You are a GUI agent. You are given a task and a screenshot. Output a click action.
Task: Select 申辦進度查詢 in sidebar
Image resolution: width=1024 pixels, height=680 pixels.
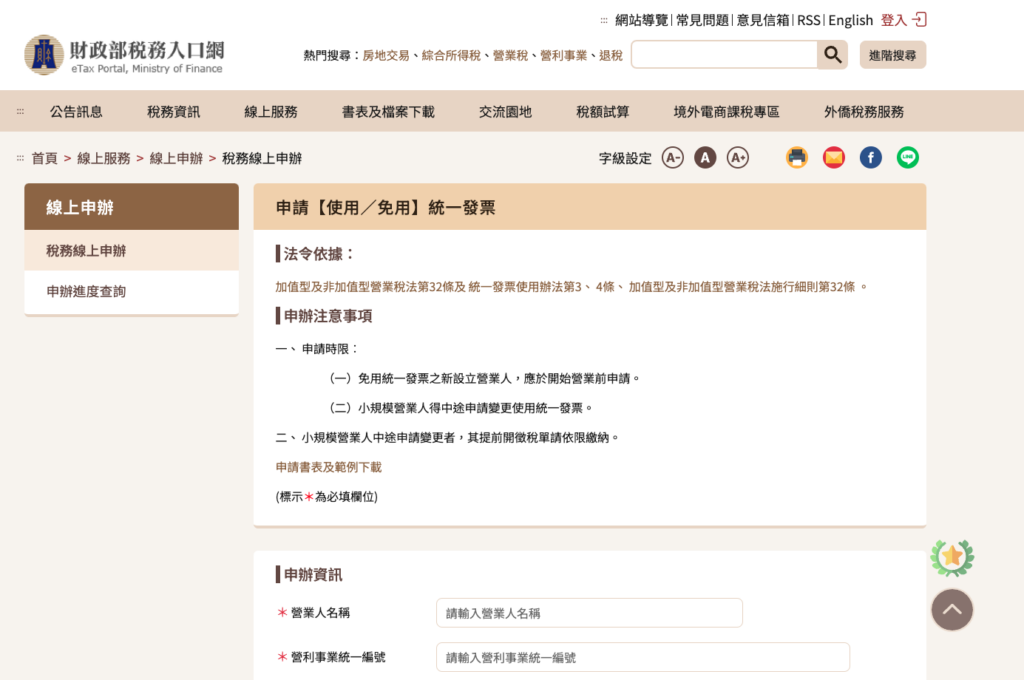[x=86, y=292]
